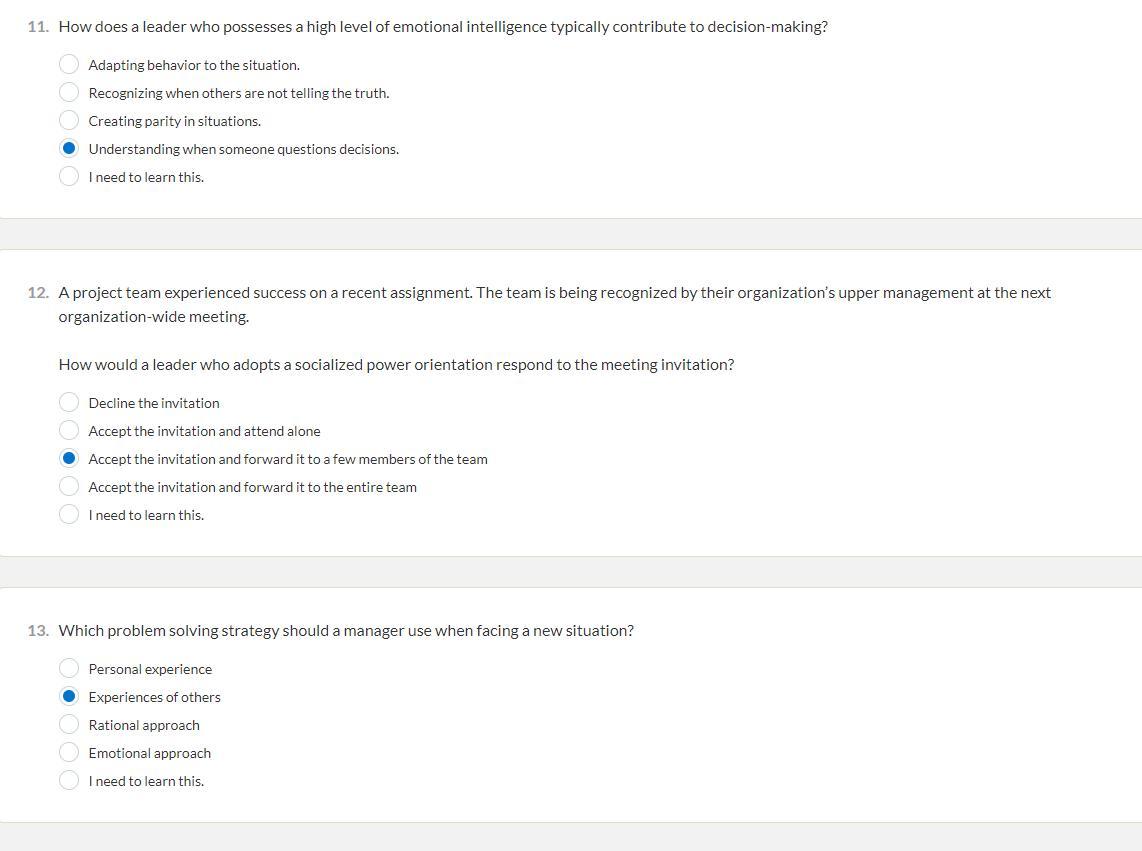The height and width of the screenshot is (851, 1142).
Task: Select 'Personal experience' radio button
Action: point(68,668)
